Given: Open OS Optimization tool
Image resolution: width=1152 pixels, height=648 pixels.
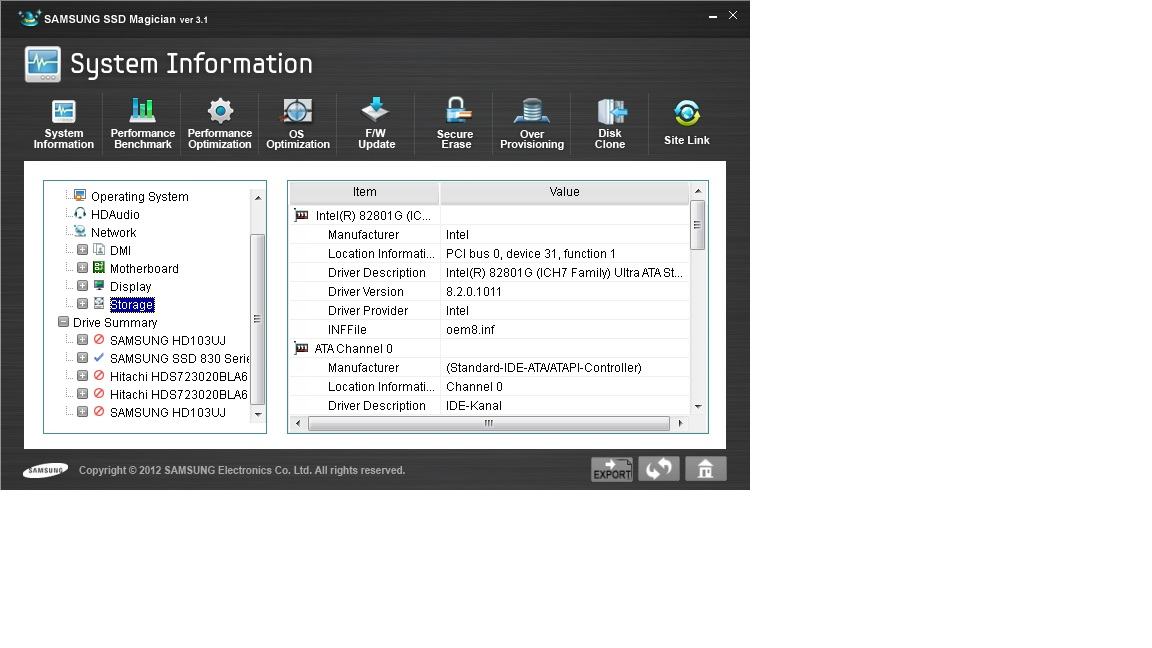Looking at the screenshot, I should point(298,124).
